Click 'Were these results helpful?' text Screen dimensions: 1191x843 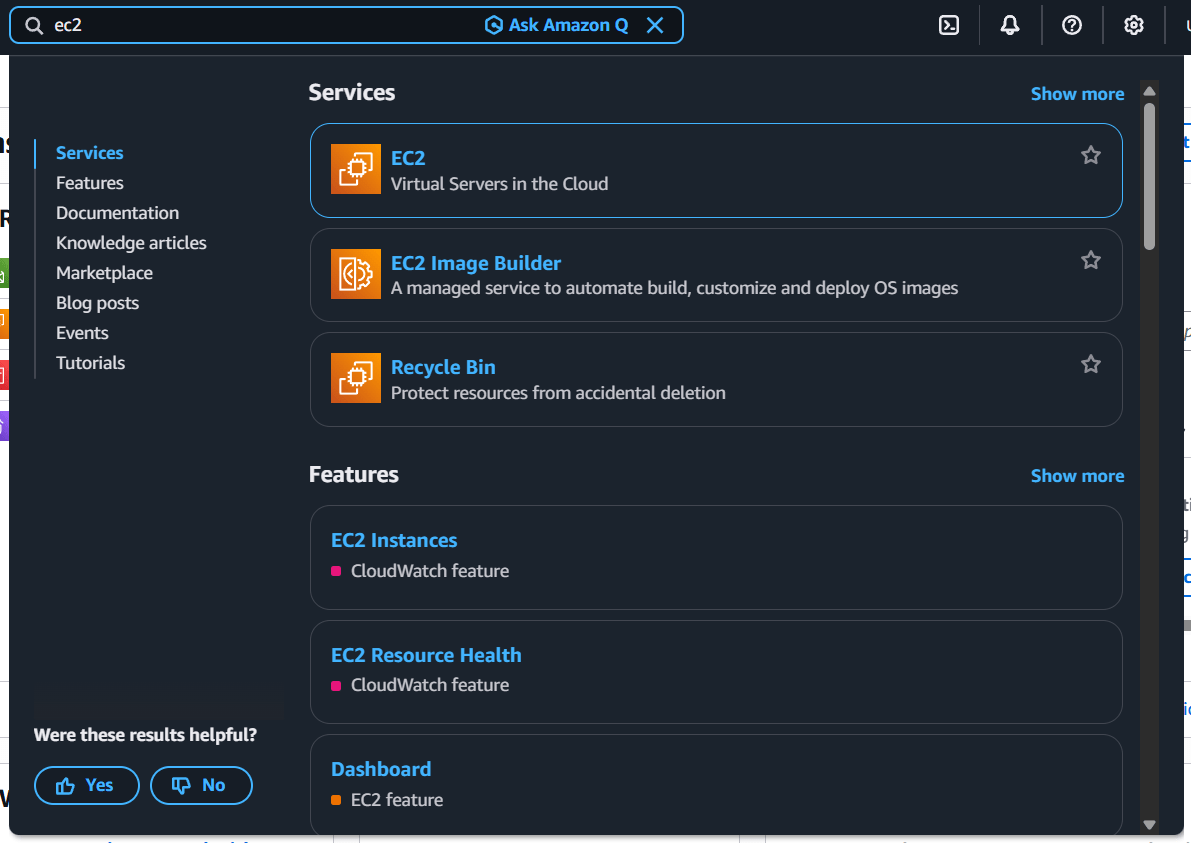[145, 734]
